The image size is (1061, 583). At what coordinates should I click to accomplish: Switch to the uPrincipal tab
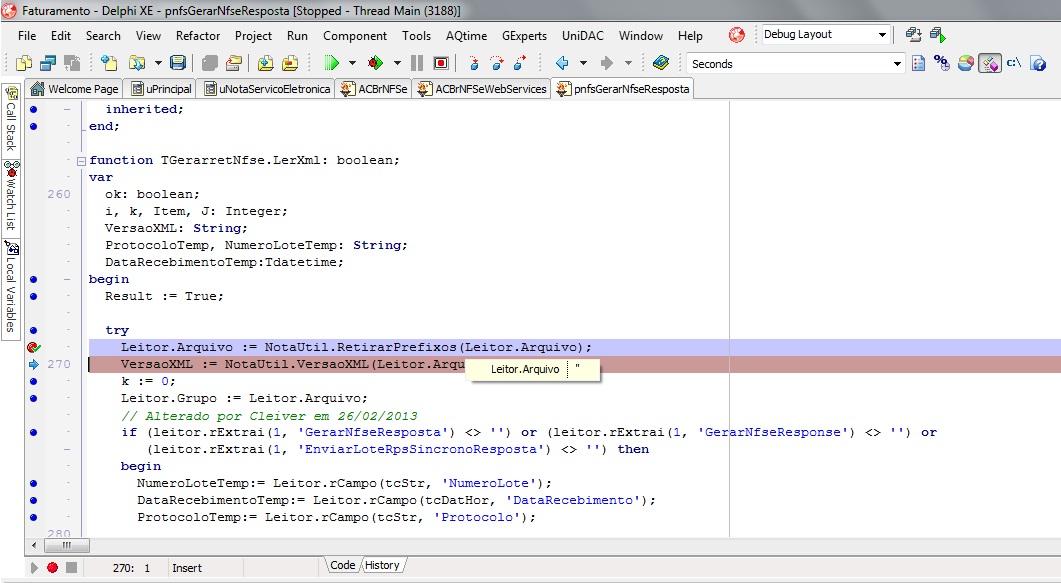(161, 89)
